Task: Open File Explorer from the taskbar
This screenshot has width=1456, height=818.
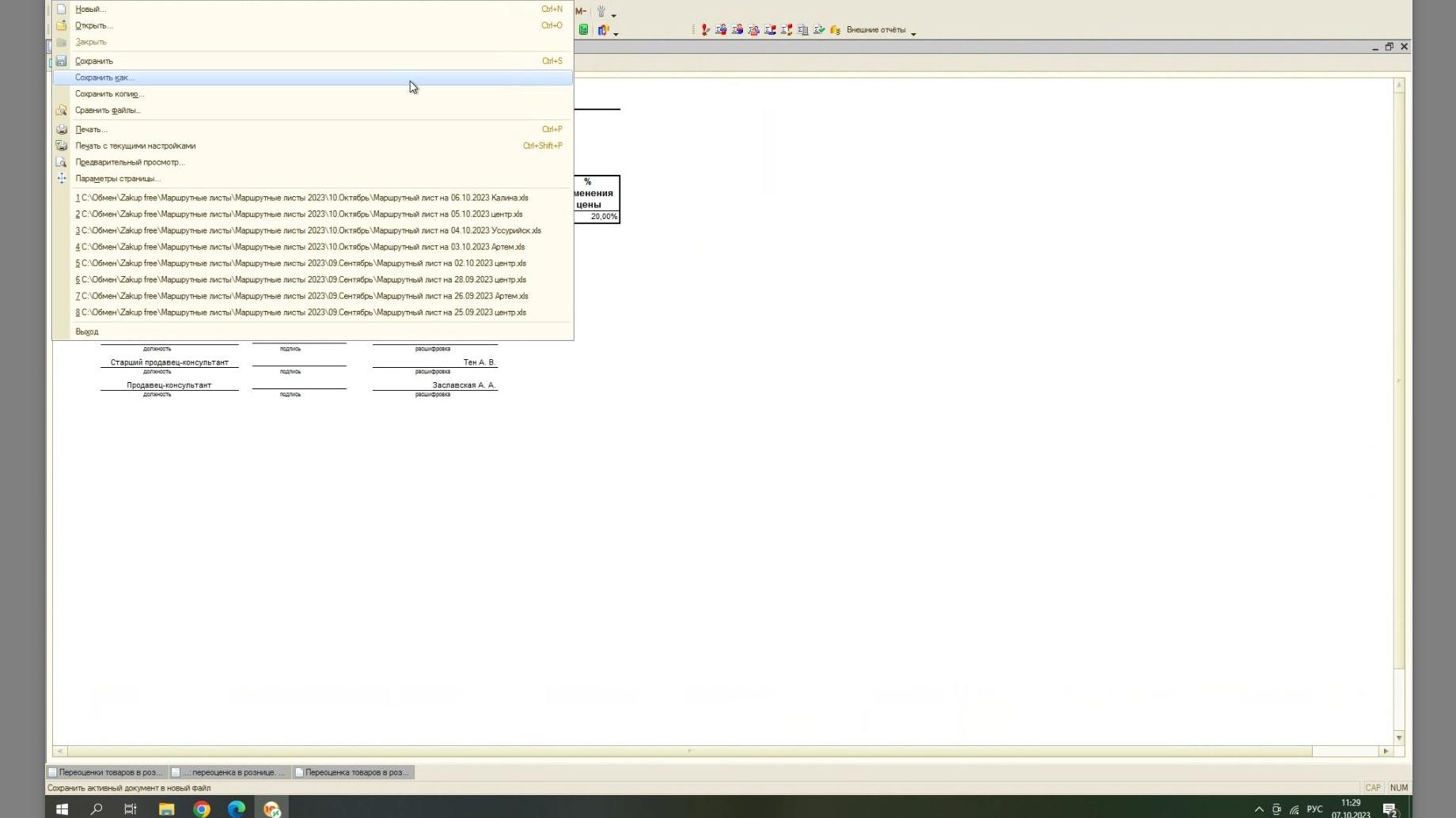Action: 166,809
